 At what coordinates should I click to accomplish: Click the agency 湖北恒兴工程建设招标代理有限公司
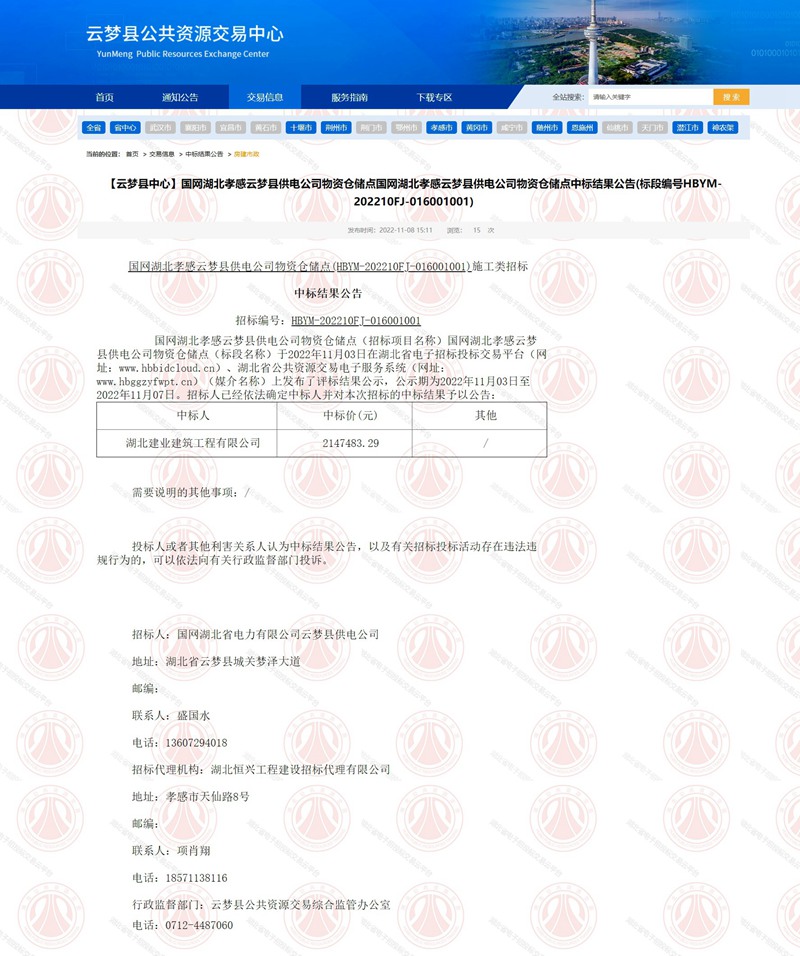(x=301, y=770)
